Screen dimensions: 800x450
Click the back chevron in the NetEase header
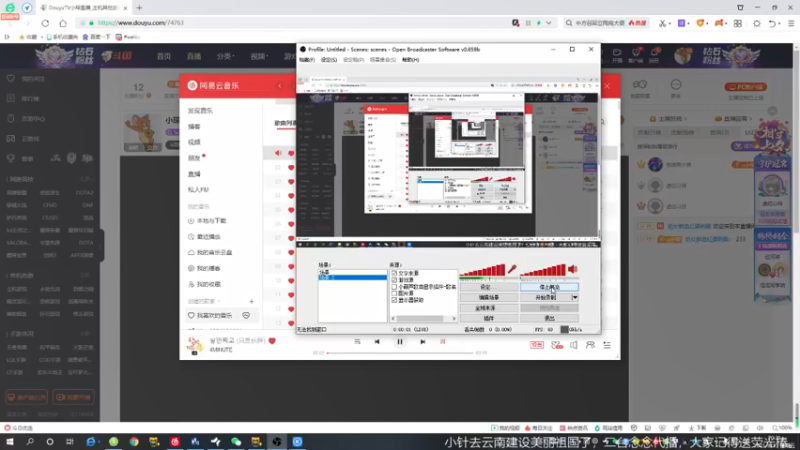coord(280,86)
